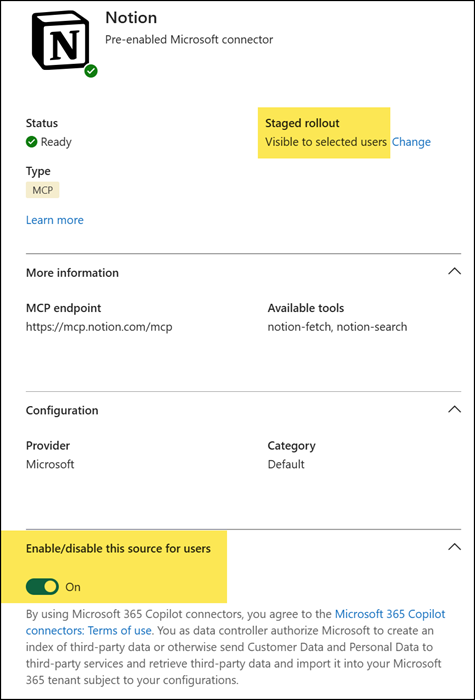Select the https://mcp.notion.com/mcp endpoint URL
475x700 pixels.
[99, 327]
